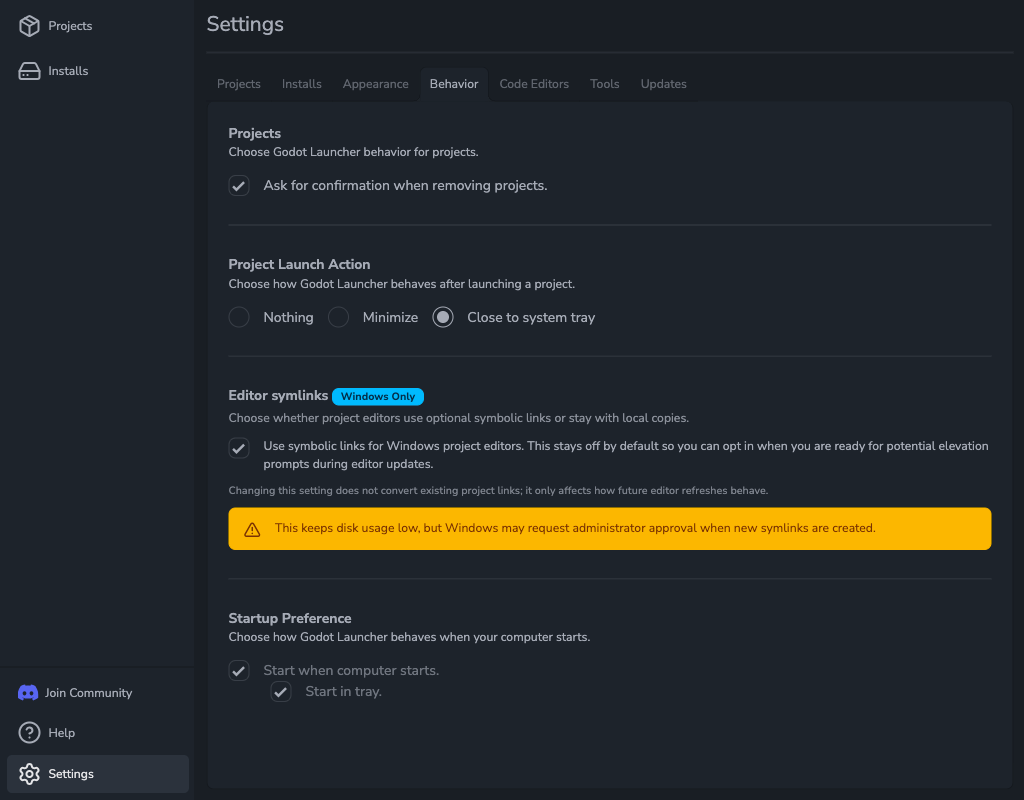1024x800 pixels.
Task: Toggle Start when computer starts checkbox
Action: [239, 671]
